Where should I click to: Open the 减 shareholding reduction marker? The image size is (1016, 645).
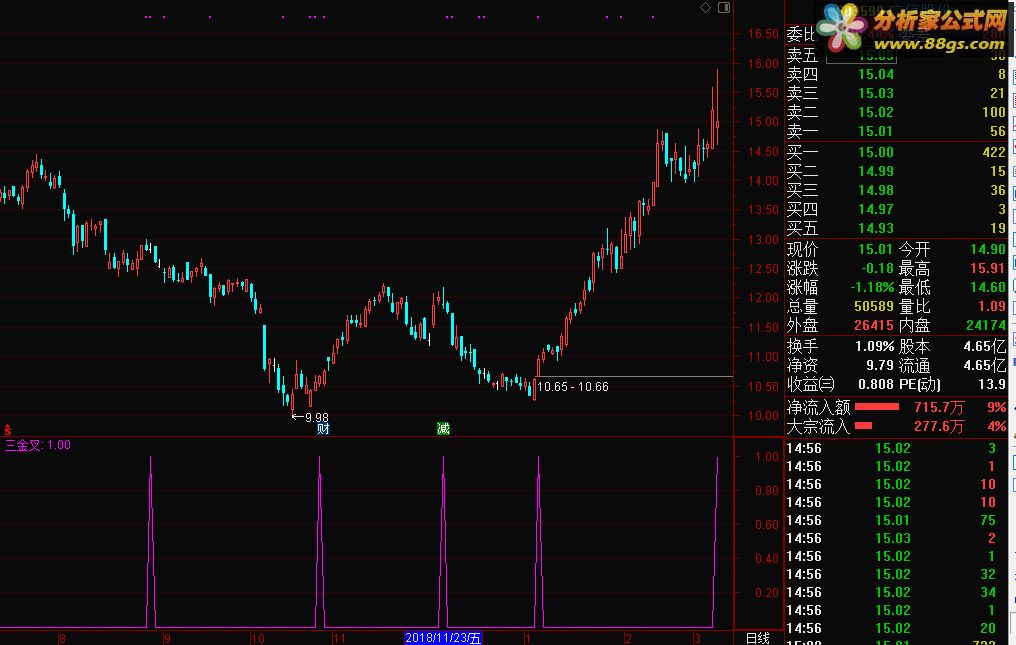(443, 428)
